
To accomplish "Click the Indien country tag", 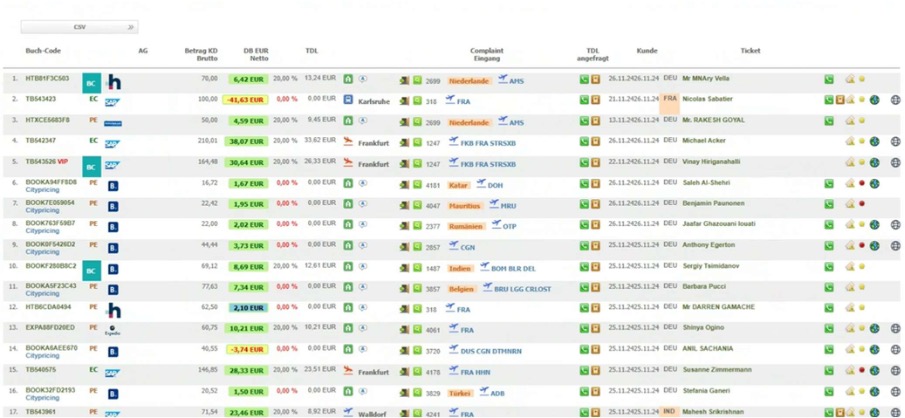I will (x=461, y=268).
